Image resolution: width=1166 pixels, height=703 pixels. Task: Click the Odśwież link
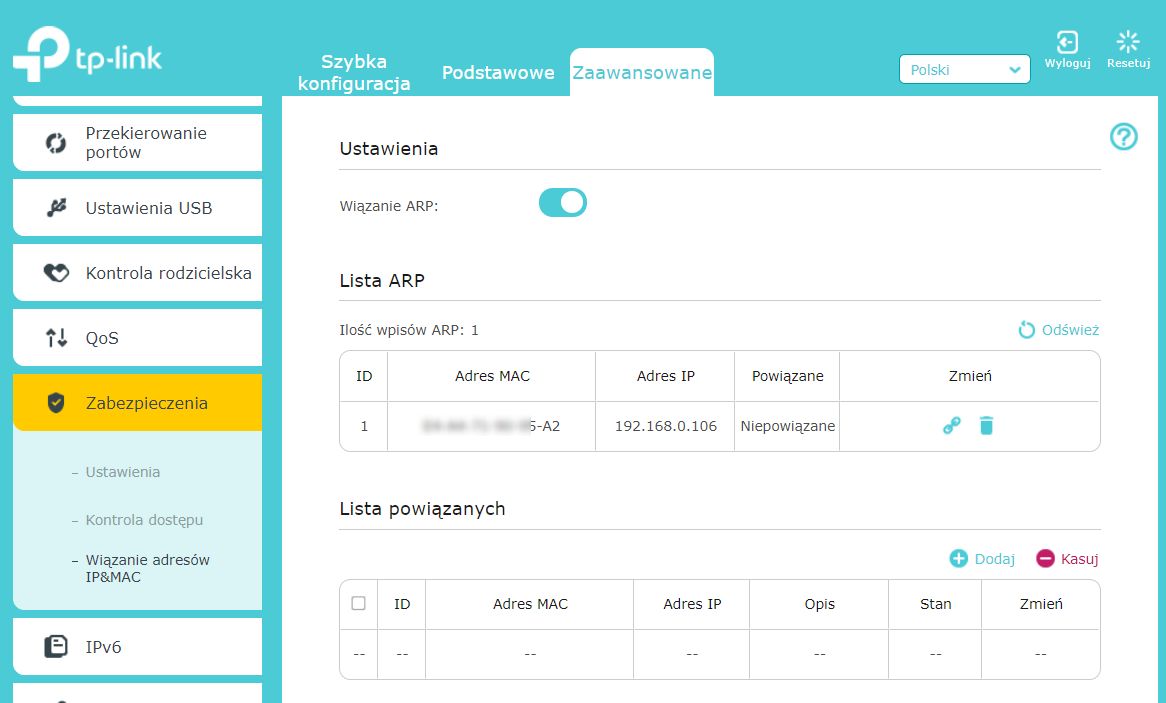pos(1070,330)
